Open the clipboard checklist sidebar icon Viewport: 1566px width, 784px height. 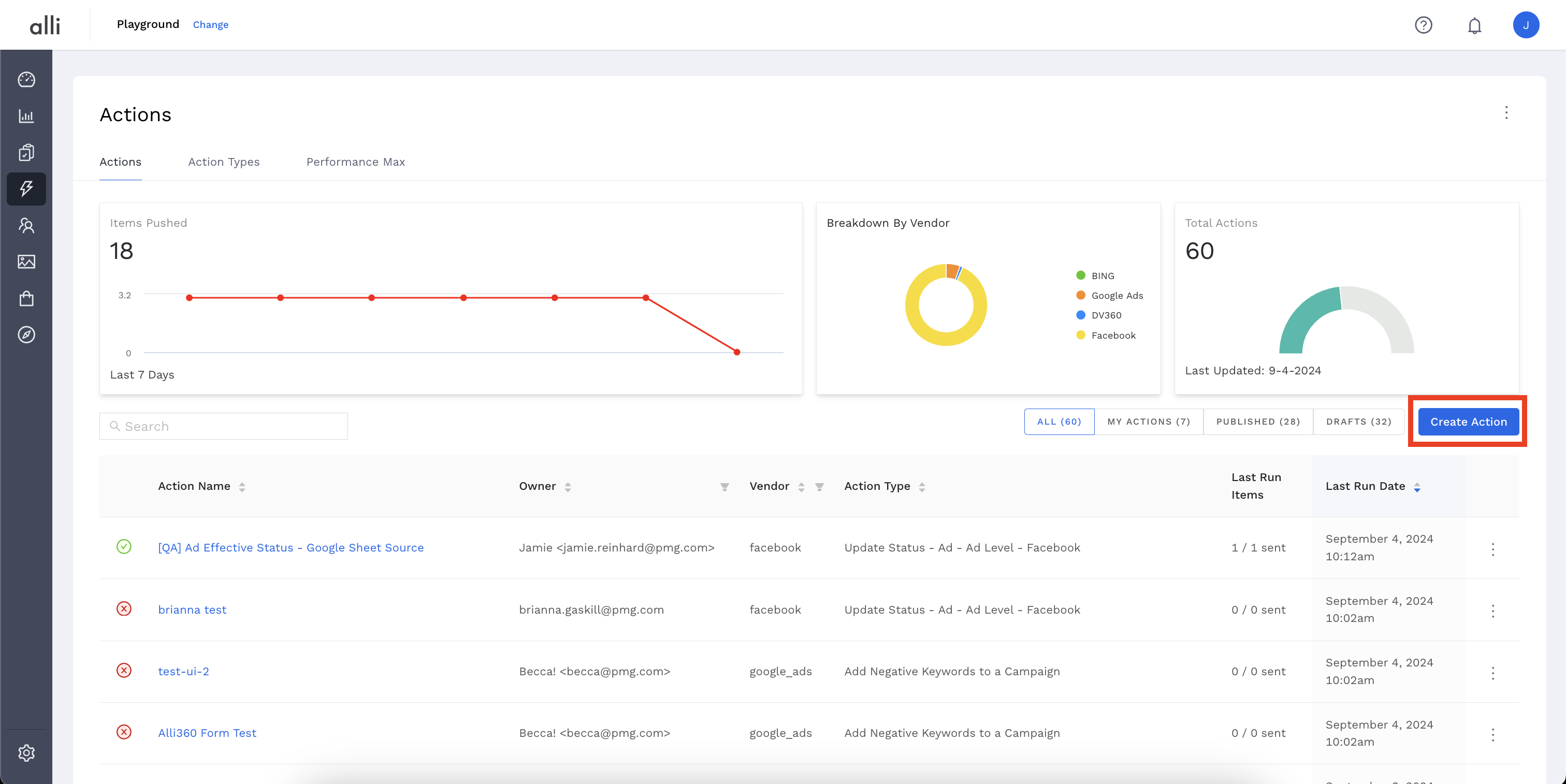click(x=26, y=153)
